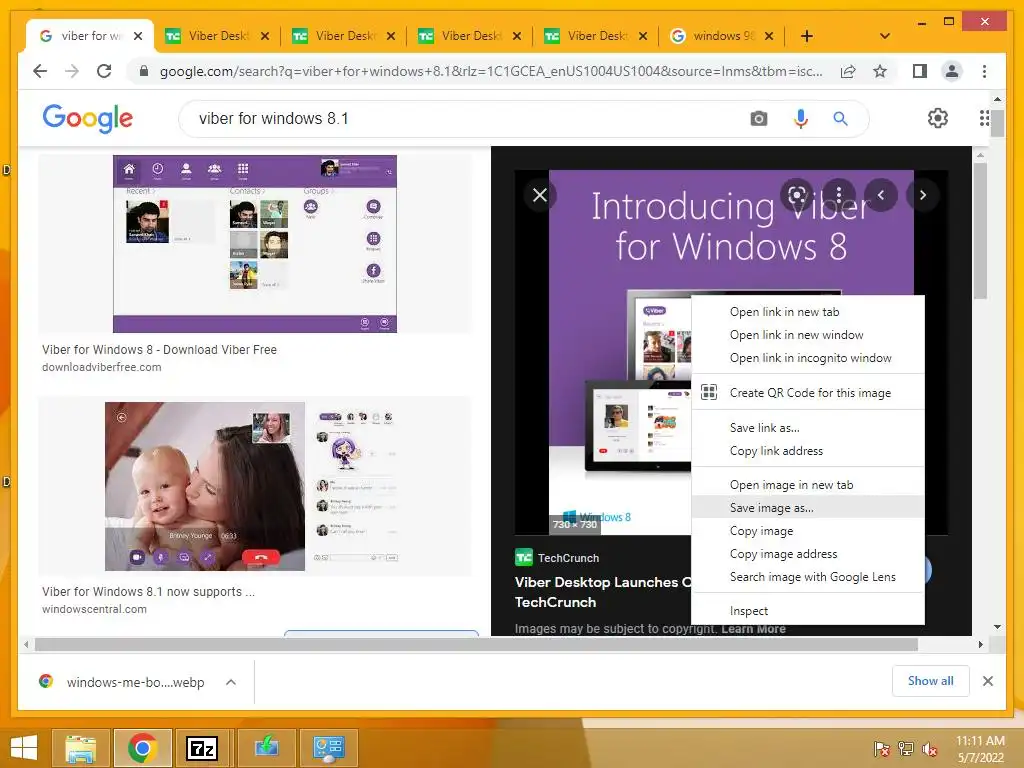1024x768 pixels.
Task: Open Viber for Windows 8 download result
Action: pos(159,349)
